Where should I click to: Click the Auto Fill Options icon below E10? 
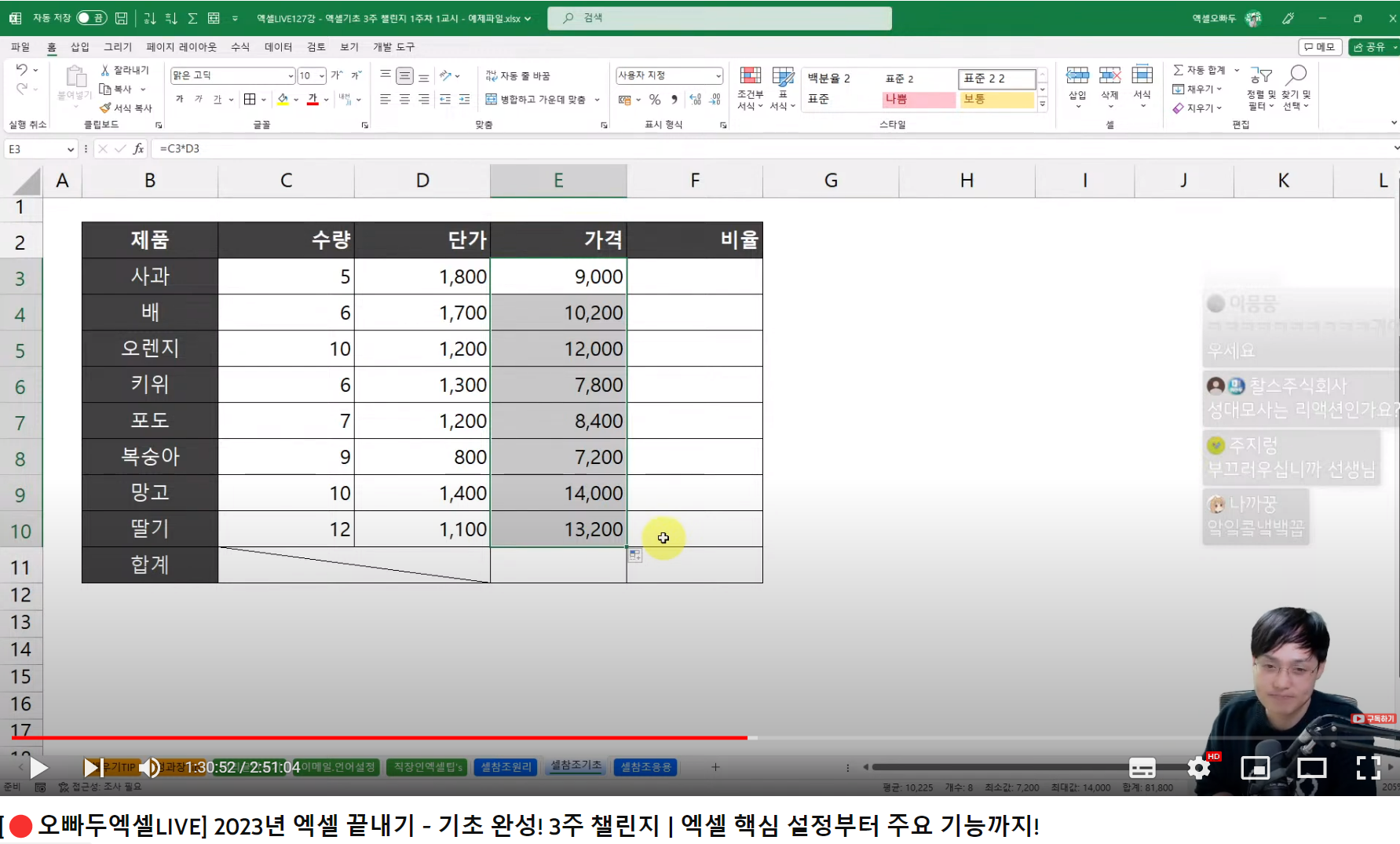click(635, 555)
